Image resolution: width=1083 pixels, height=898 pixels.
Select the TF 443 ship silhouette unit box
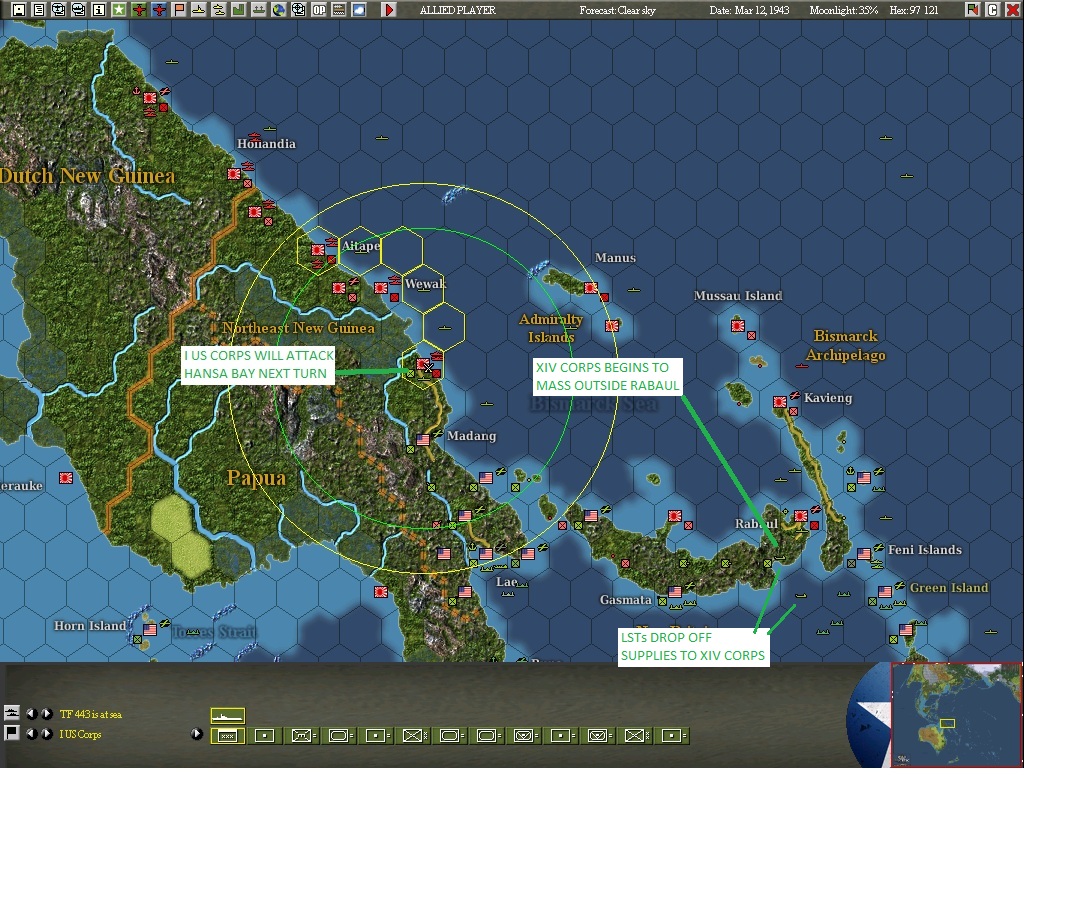(227, 716)
